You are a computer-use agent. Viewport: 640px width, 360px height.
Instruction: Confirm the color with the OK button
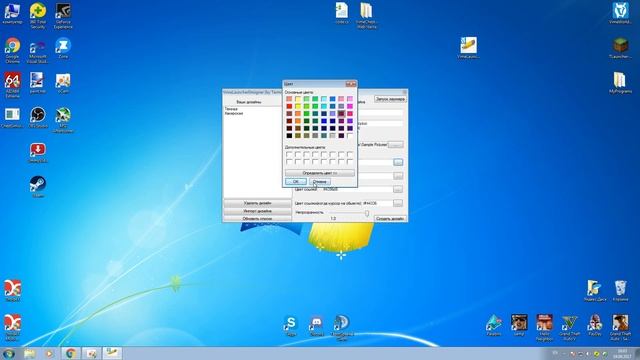click(296, 182)
